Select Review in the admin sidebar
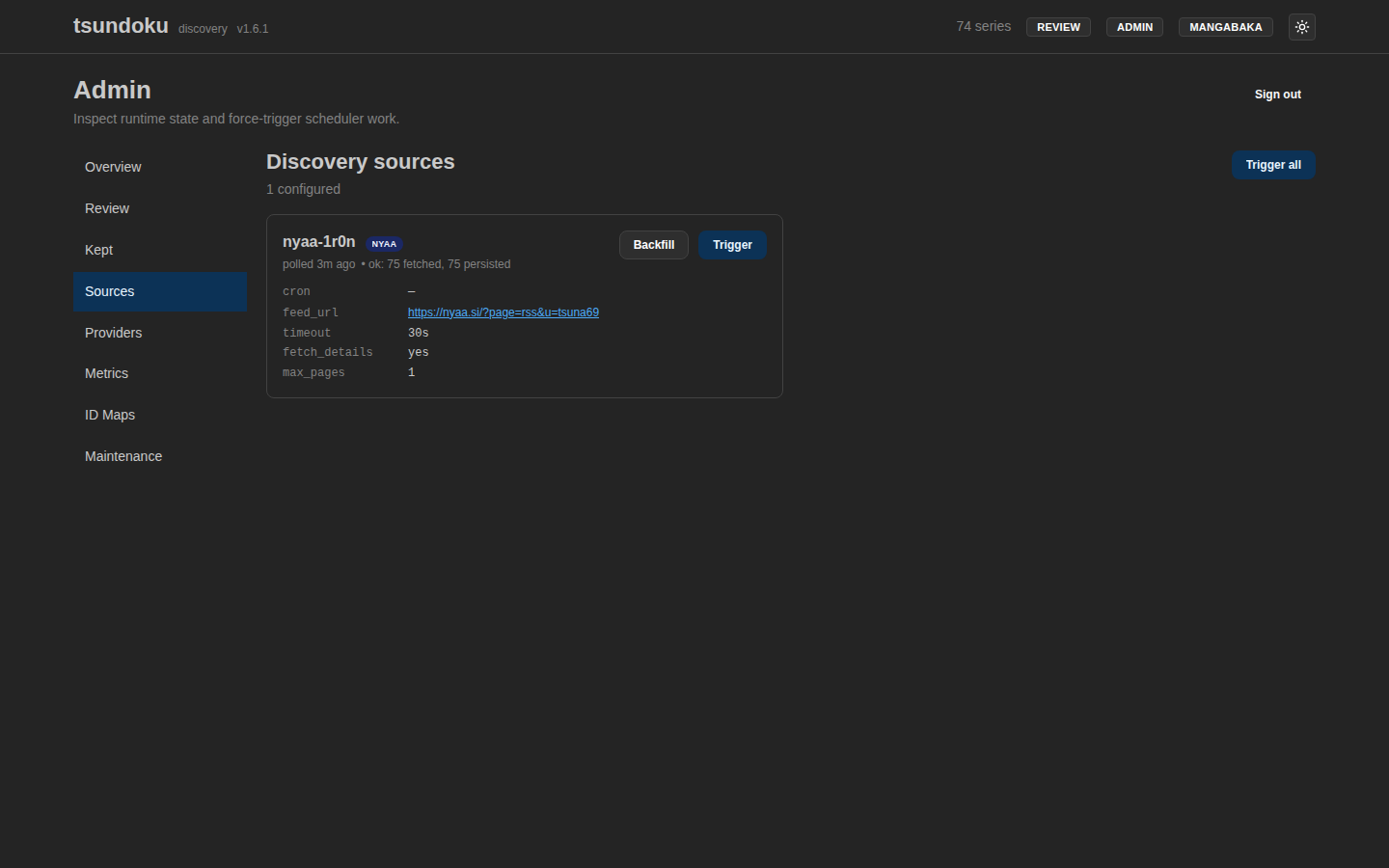Screen dimensions: 1389x868 160,208
